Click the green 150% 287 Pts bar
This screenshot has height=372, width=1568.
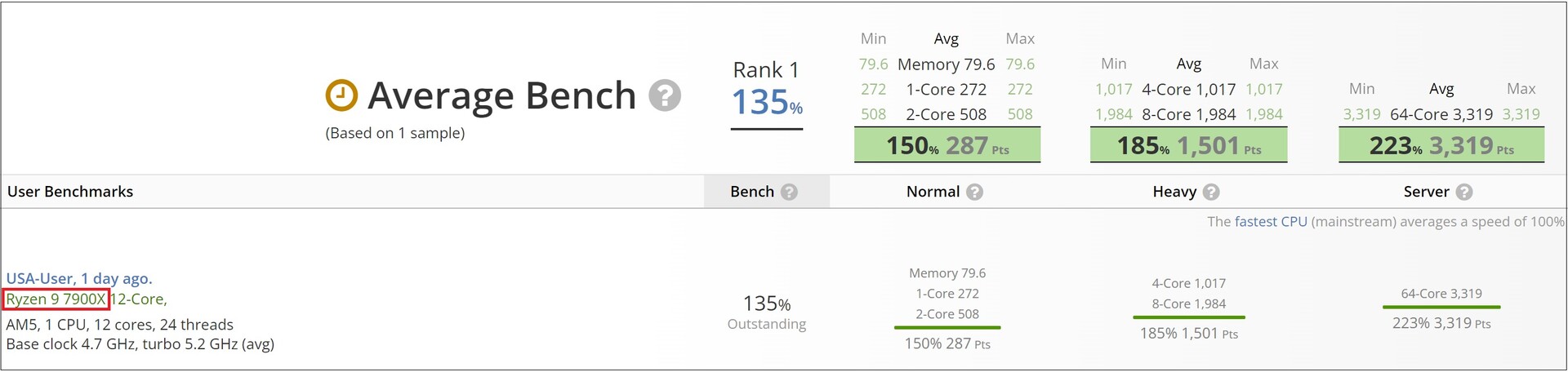(947, 146)
